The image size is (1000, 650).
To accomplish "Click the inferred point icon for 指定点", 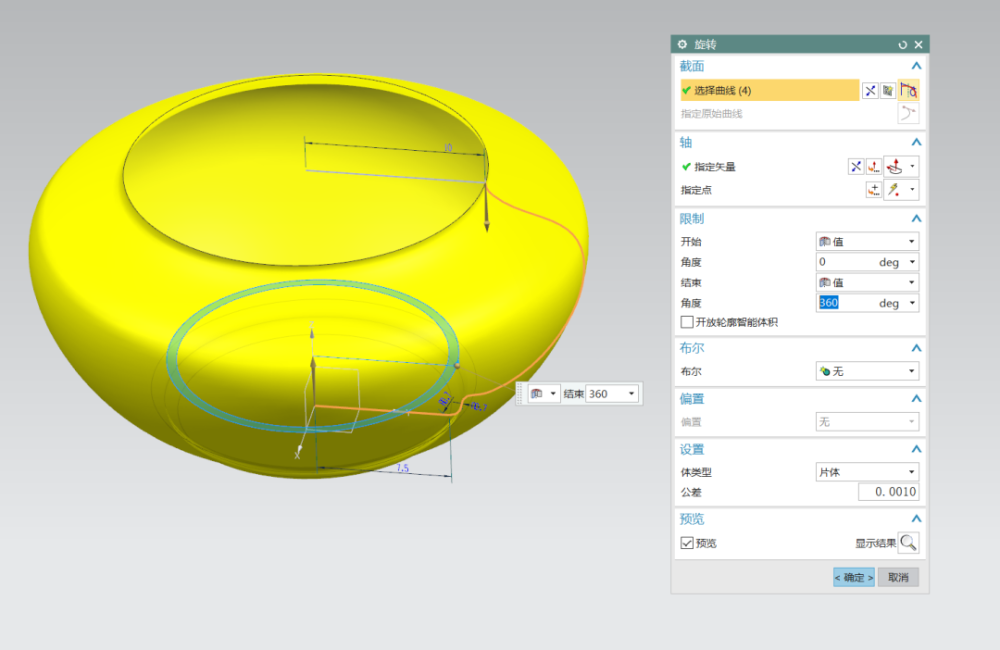I will tap(894, 189).
